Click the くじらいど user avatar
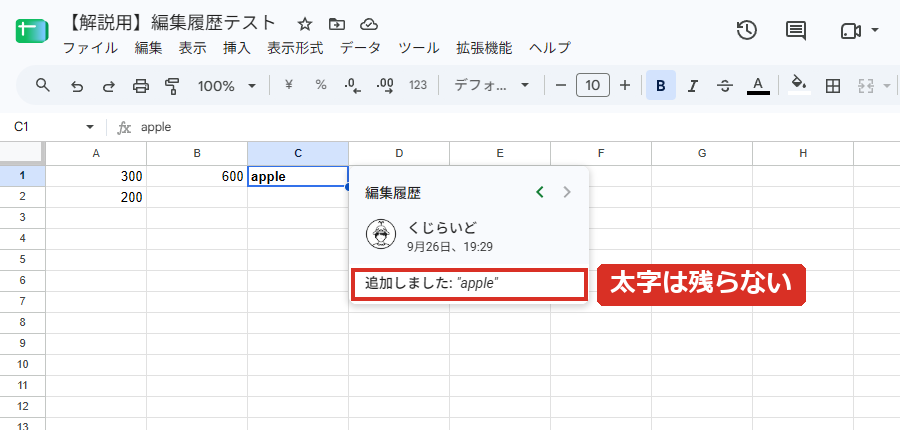Viewport: 900px width, 430px height. 380,234
